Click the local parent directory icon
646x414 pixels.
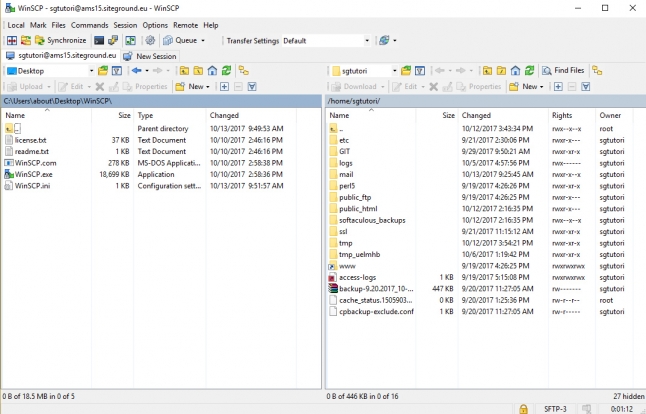click(184, 71)
